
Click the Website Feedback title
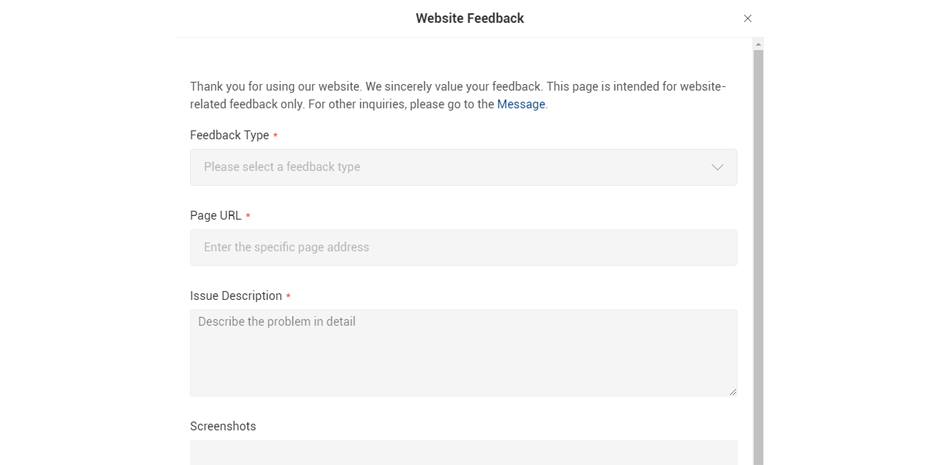[470, 19]
